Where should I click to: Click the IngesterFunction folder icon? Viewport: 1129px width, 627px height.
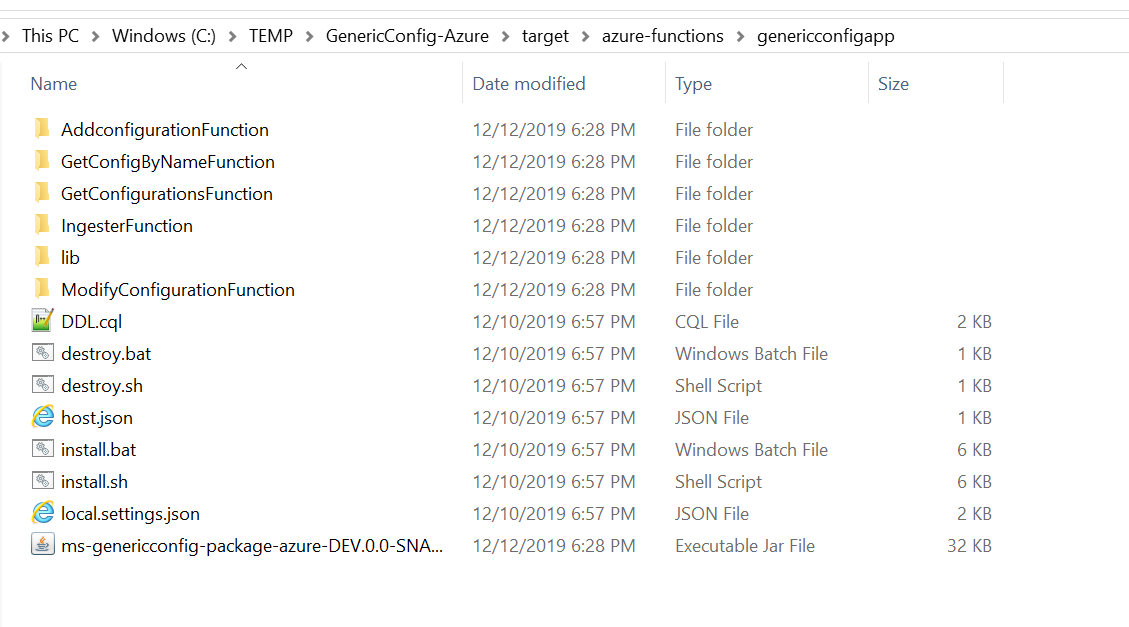tap(42, 225)
